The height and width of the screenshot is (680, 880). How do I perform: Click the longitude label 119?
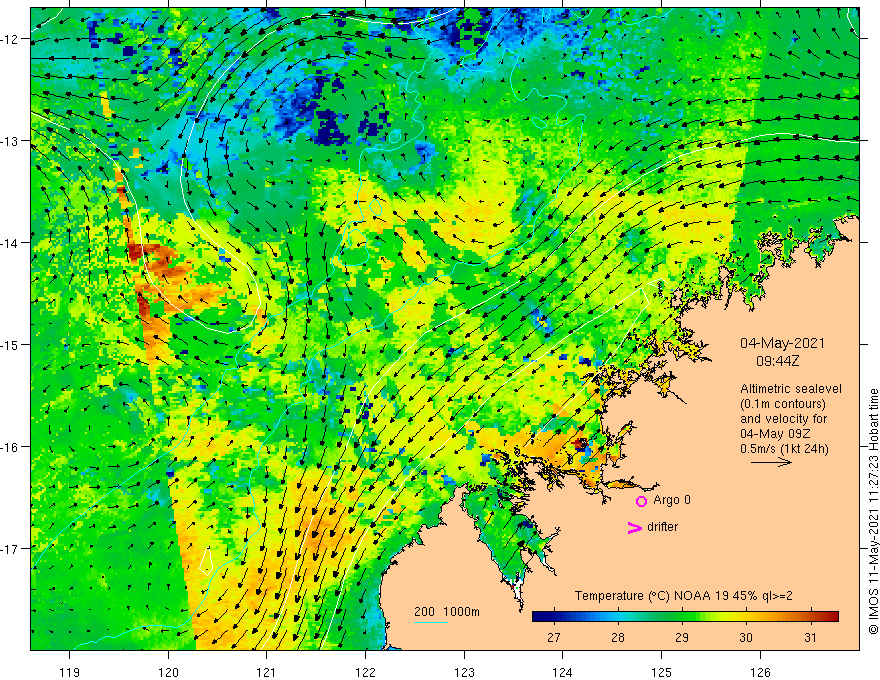(70, 672)
